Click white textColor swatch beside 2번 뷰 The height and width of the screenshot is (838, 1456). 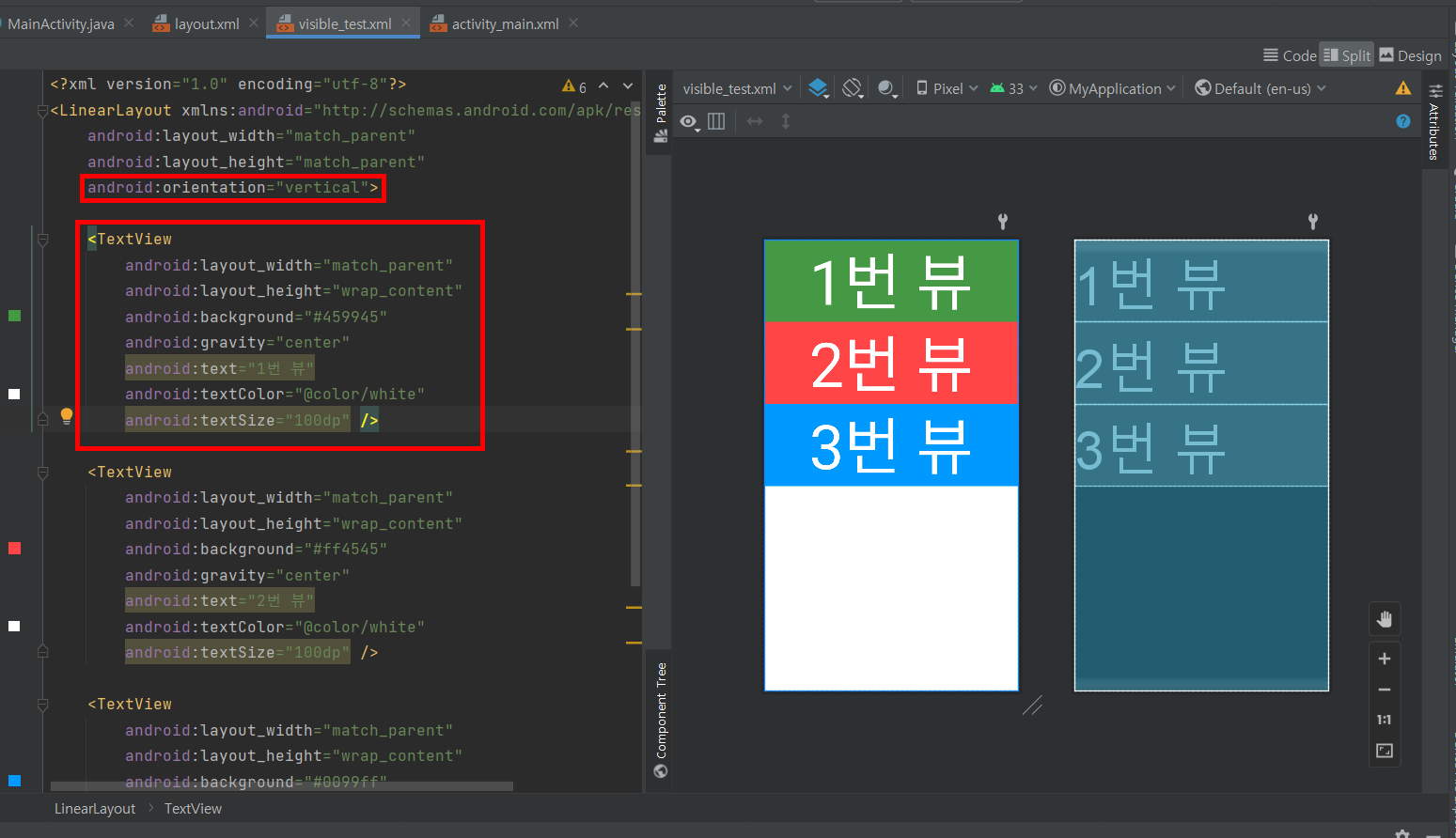(x=14, y=626)
